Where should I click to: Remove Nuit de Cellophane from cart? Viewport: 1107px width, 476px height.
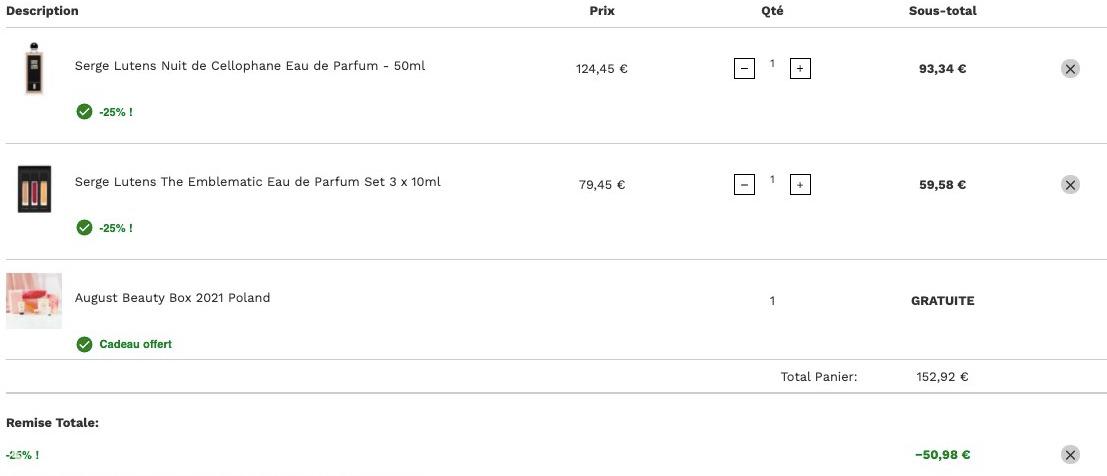(1070, 69)
